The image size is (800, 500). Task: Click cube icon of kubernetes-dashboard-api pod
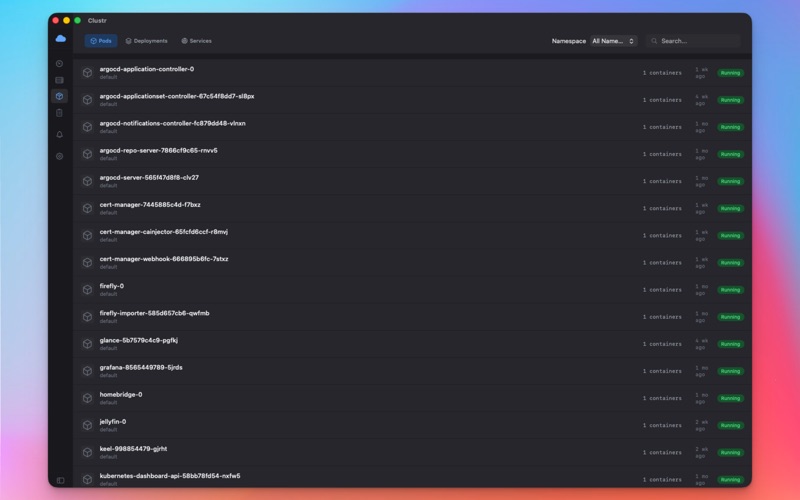(x=87, y=479)
